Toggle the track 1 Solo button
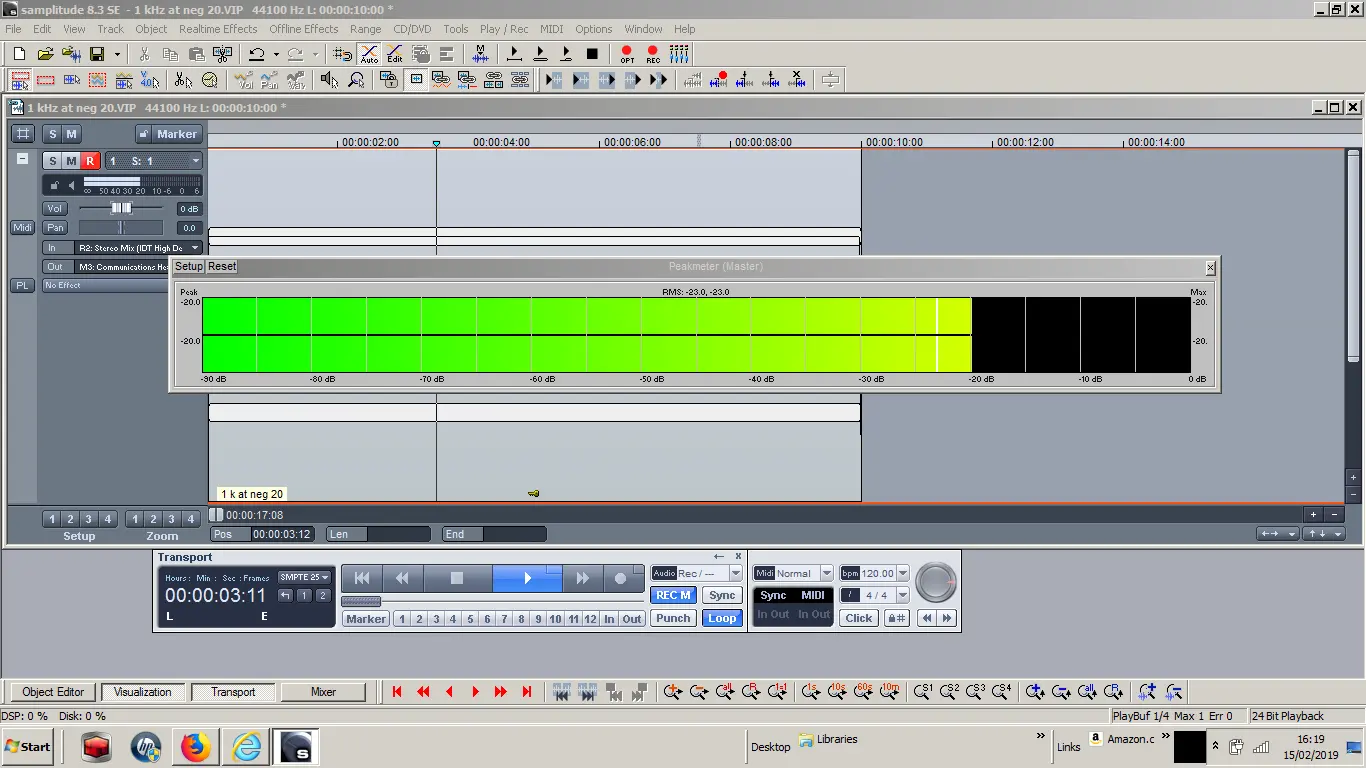Image resolution: width=1366 pixels, height=768 pixels. click(53, 161)
